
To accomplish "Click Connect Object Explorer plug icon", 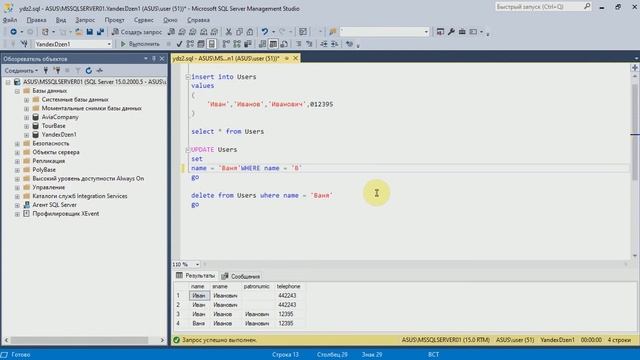I will (46, 71).
